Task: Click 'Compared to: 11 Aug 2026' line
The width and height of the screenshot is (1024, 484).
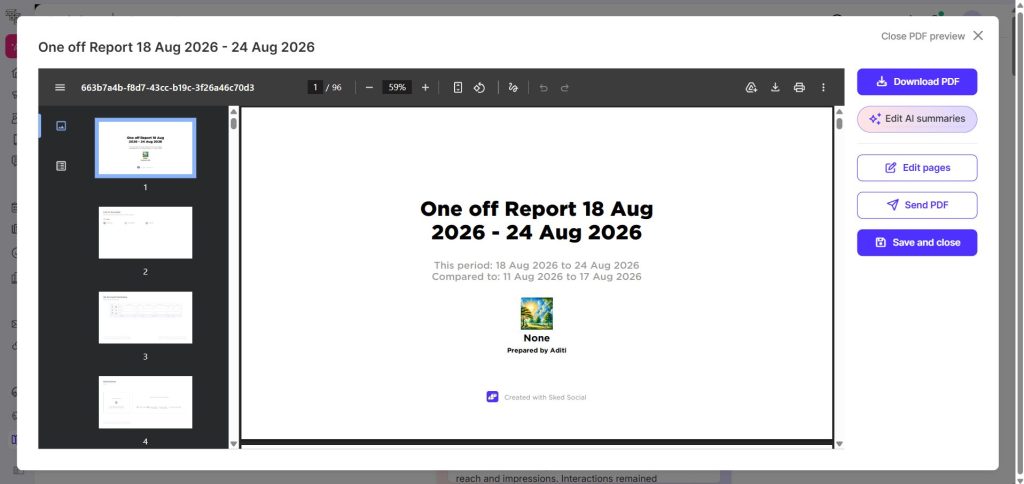Action: pos(537,277)
